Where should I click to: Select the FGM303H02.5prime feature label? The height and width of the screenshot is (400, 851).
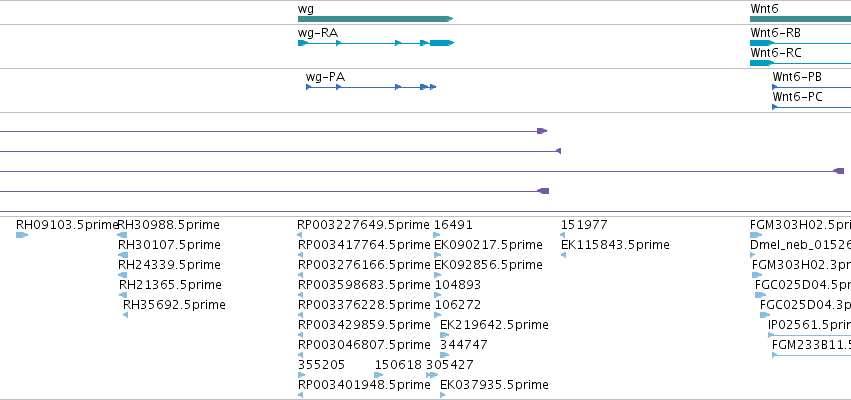click(801, 225)
